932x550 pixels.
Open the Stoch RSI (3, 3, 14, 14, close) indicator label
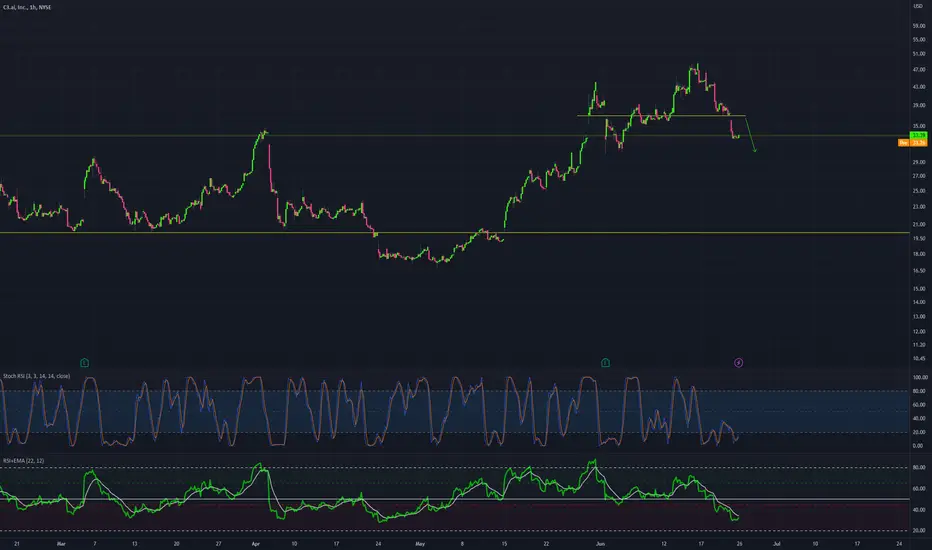pyautogui.click(x=36, y=376)
